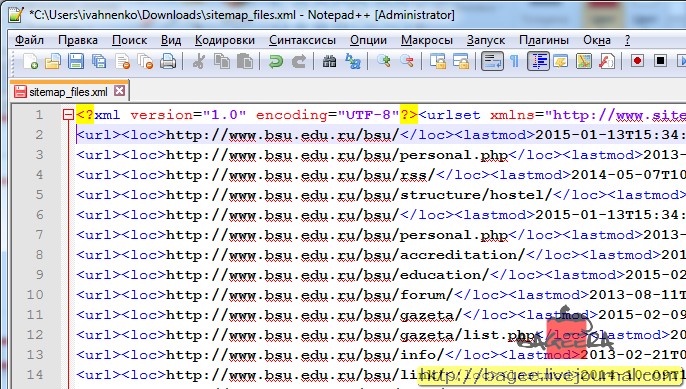Open user-defined language dialog icon
Viewport: 686px width, 389px height.
coord(561,61)
